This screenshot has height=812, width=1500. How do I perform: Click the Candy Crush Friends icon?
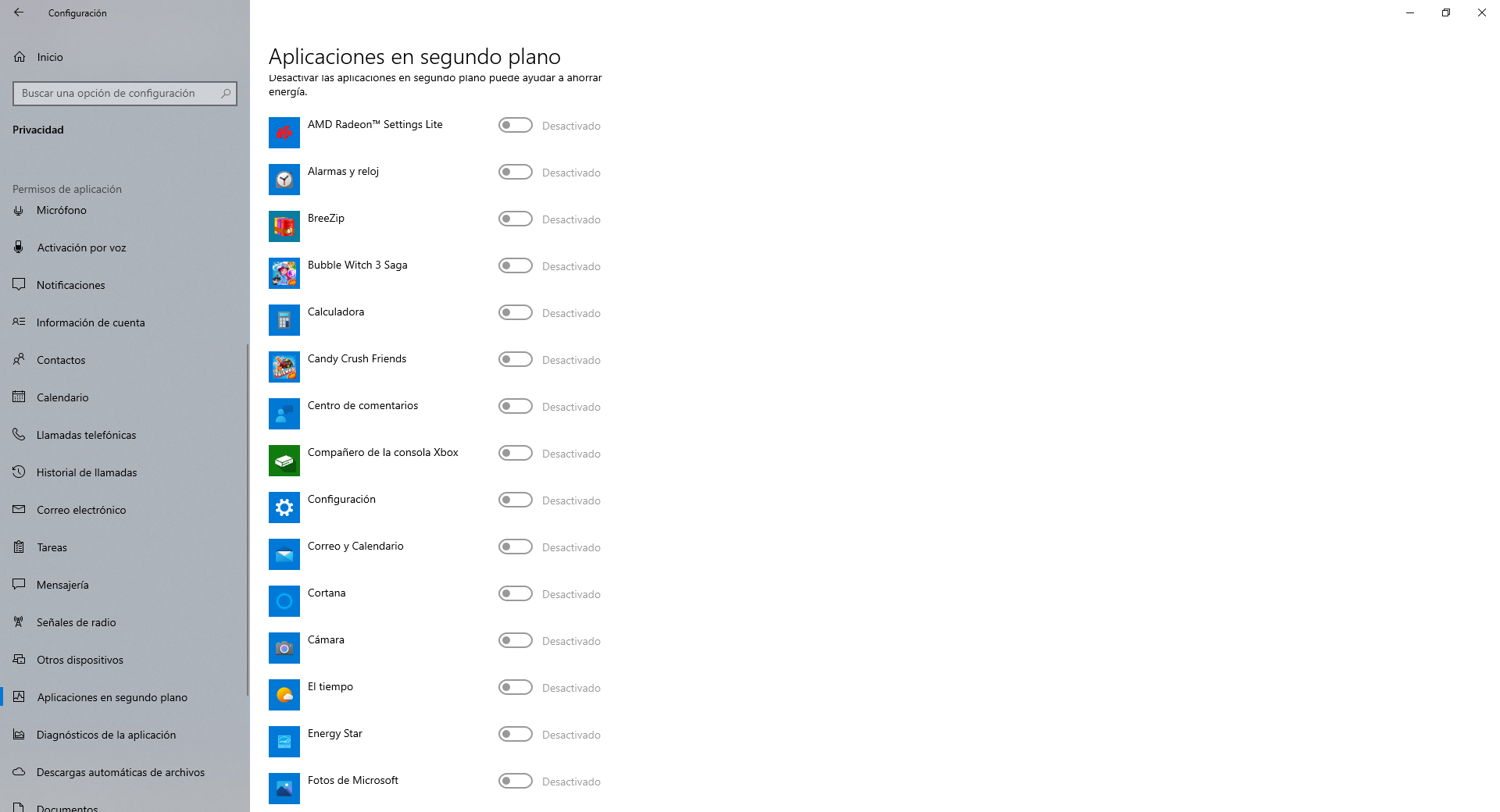point(284,367)
